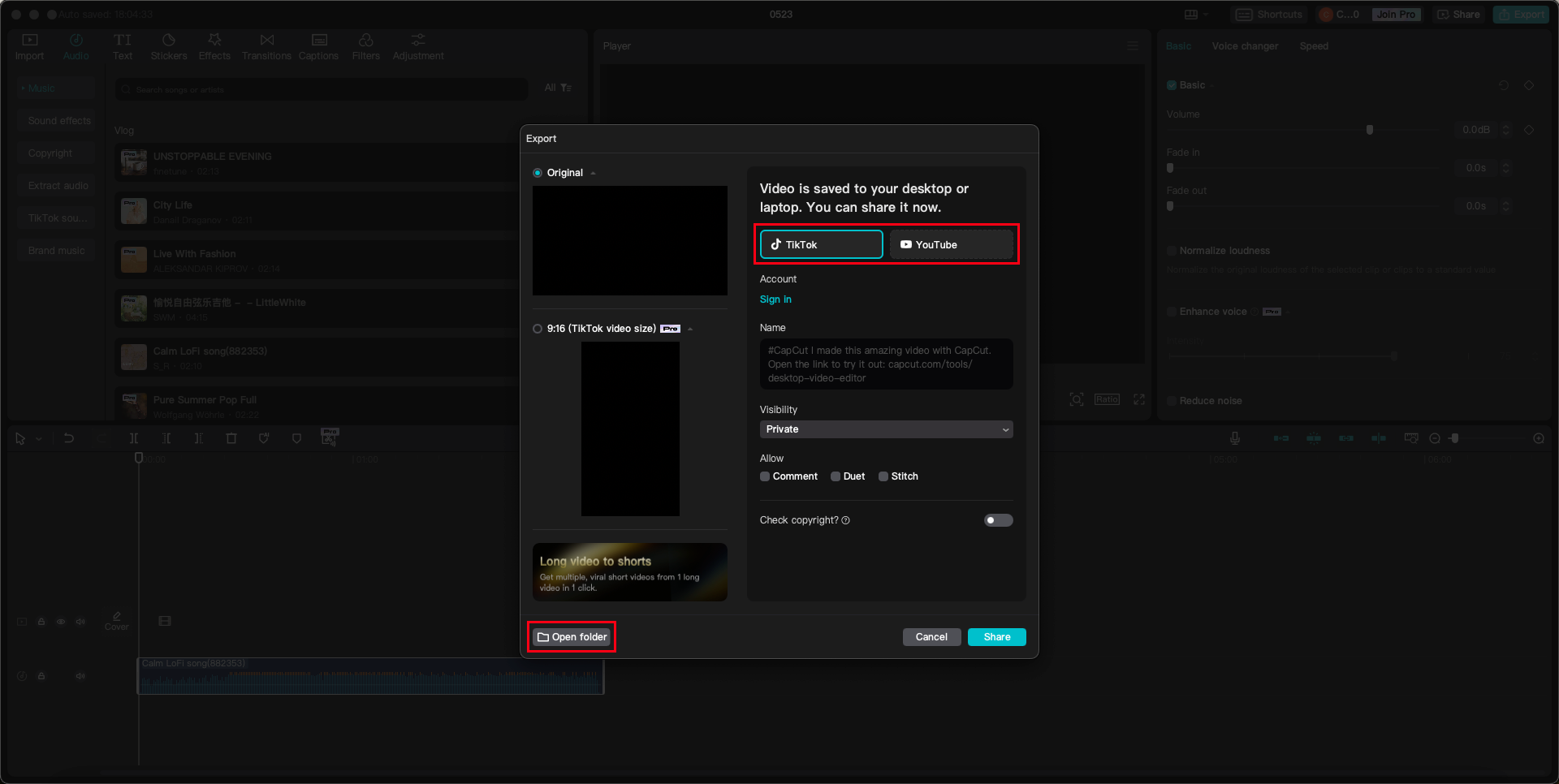1559x784 pixels.
Task: Click the timeline zoom-out minus icon
Action: 1435,438
